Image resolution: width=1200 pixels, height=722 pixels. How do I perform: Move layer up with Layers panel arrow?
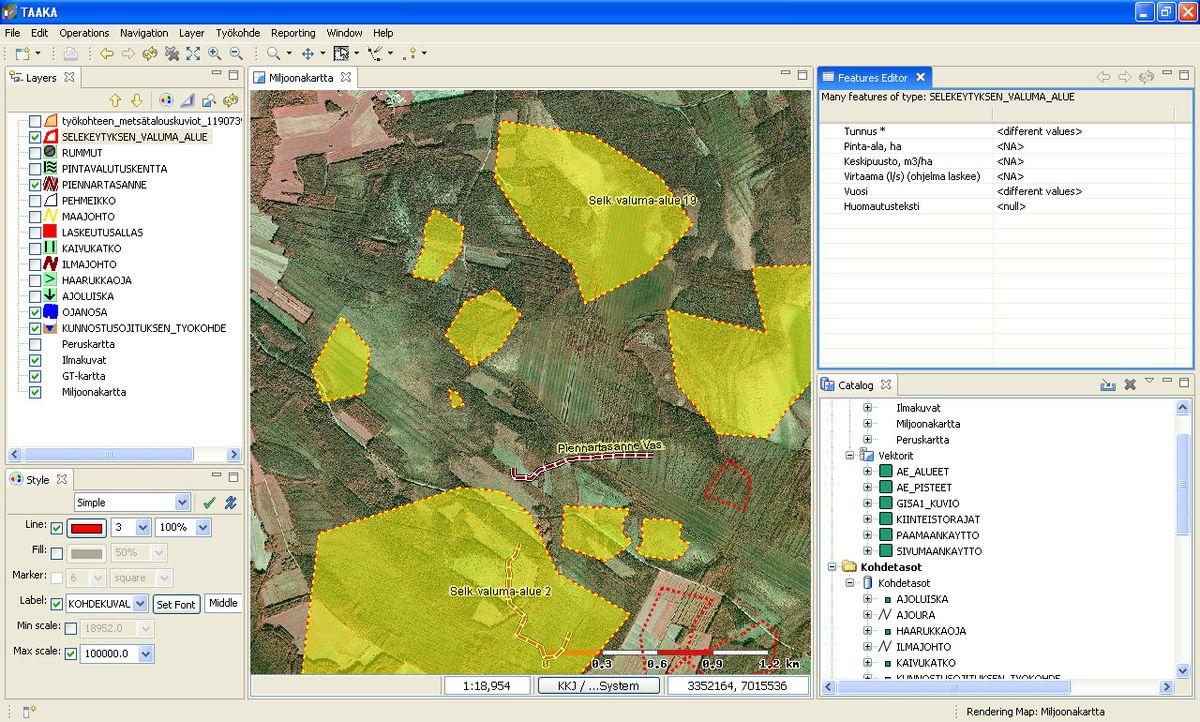tap(114, 100)
